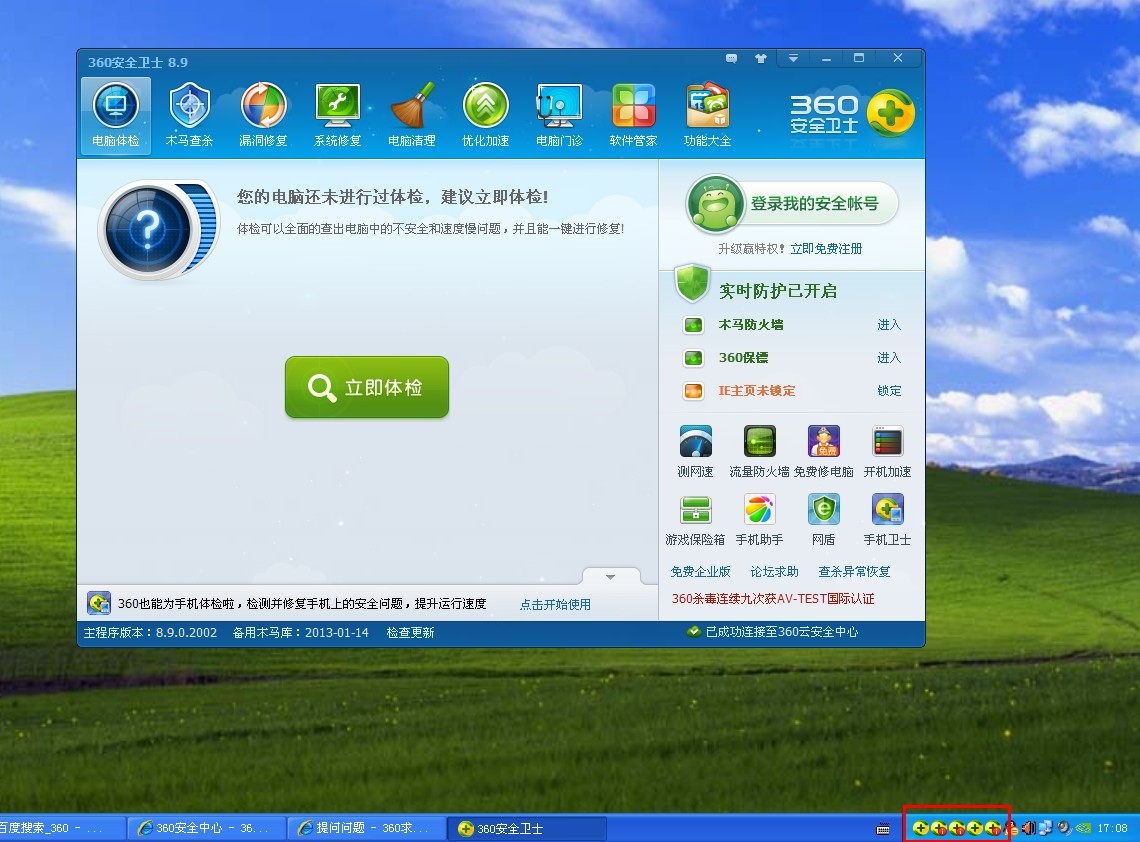Screen dimensions: 1140x842
Task: Click 检查更新 in the status bar
Action: (x=410, y=632)
